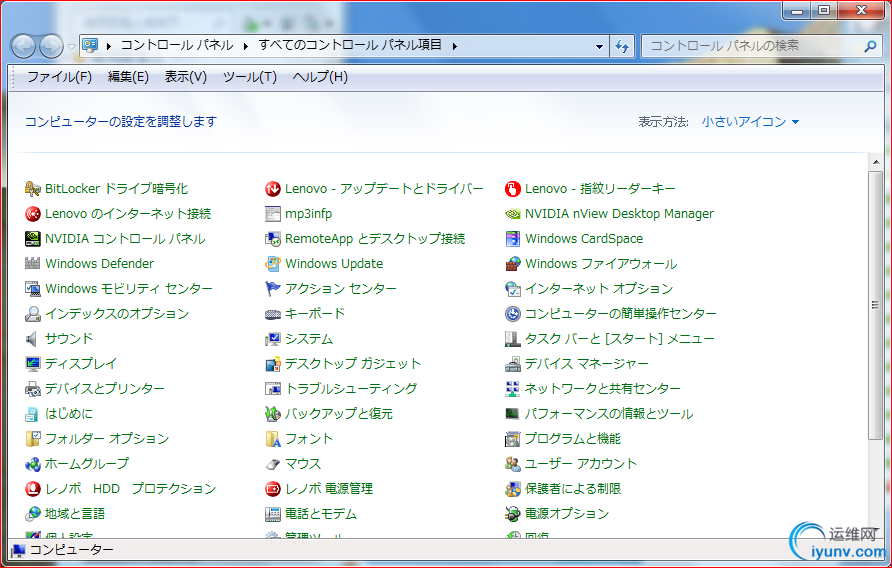The width and height of the screenshot is (892, 568).
Task: Expand the arrow after コントロール パネル in breadcrumb
Action: (x=246, y=46)
